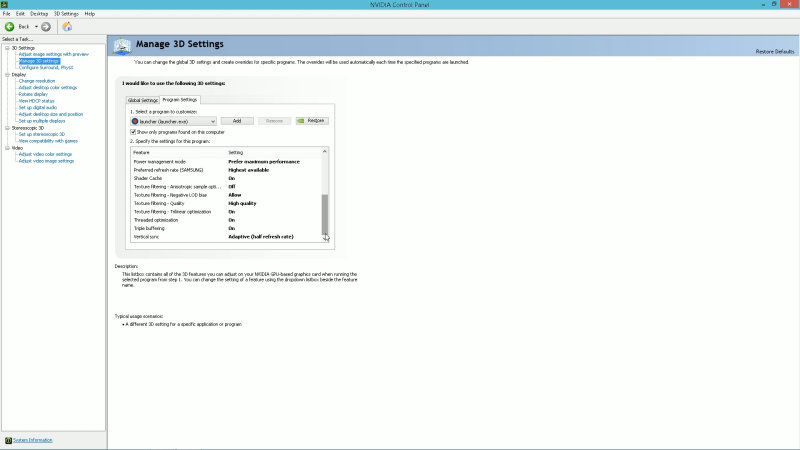This screenshot has height=450, width=800.
Task: Open Adjust video image settings
Action: pos(46,161)
